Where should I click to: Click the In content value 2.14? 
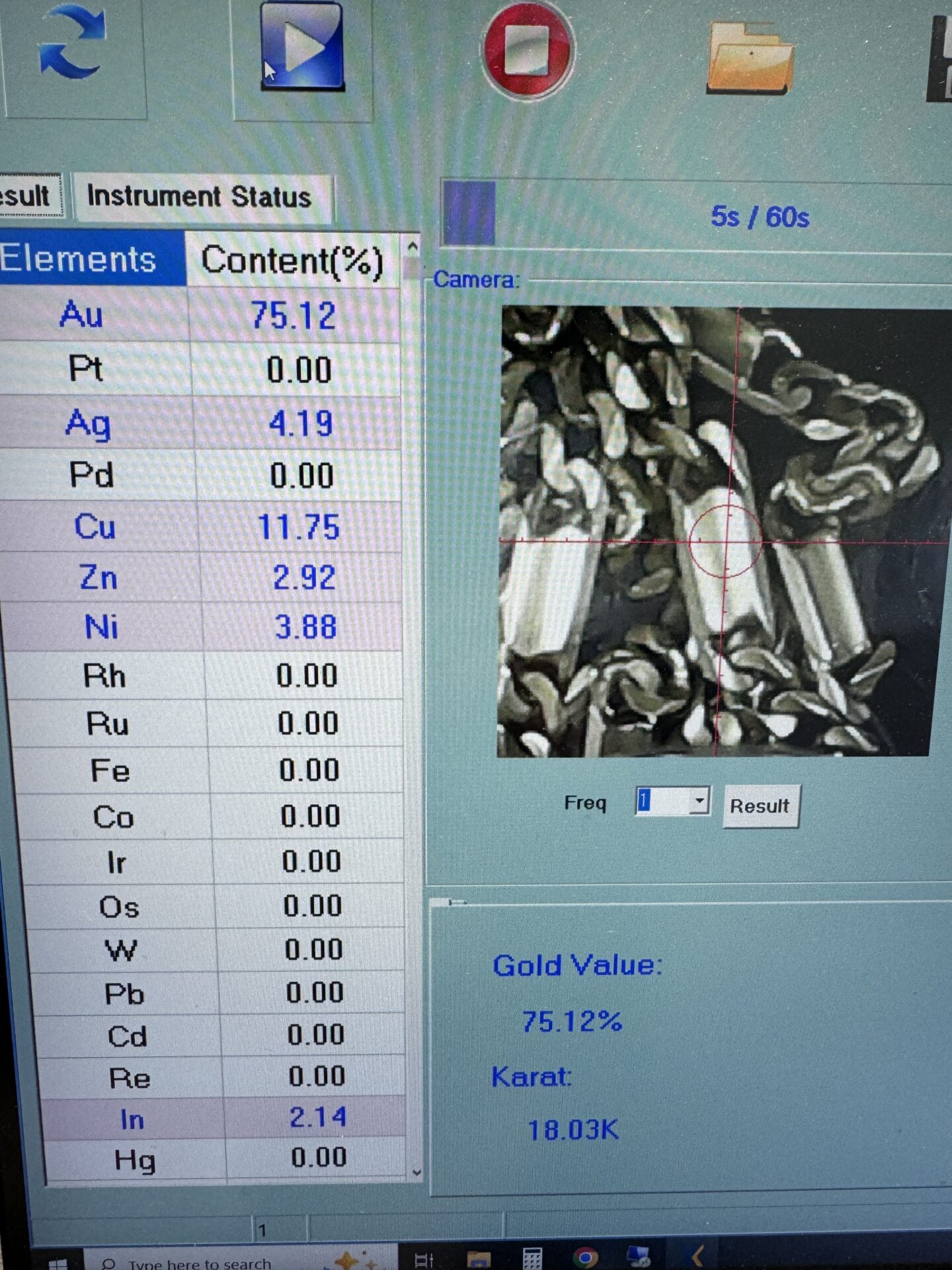[318, 1117]
